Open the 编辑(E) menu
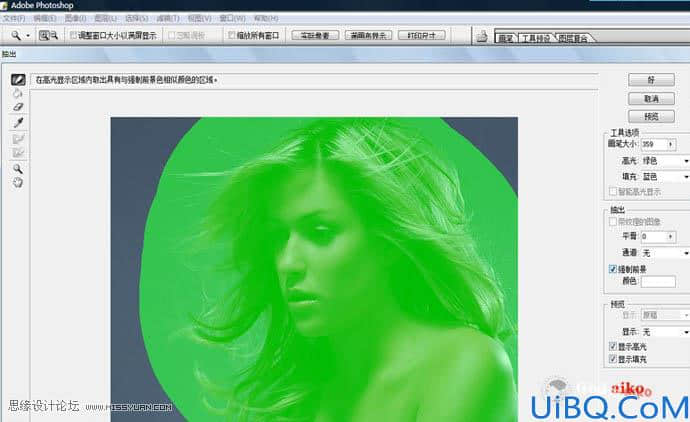 coord(45,18)
